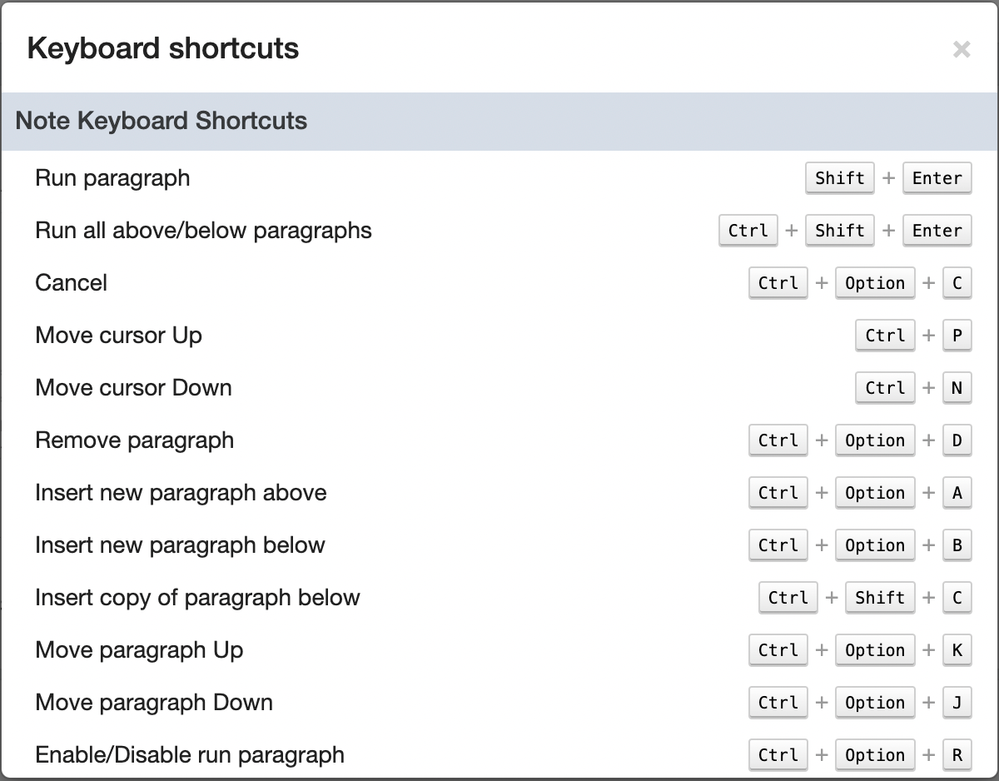The image size is (999, 781).
Task: Select the Run paragraph label
Action: 112,178
